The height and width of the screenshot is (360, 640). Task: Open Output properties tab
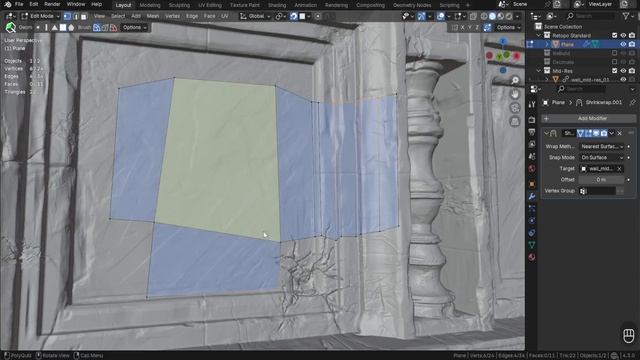click(x=531, y=132)
